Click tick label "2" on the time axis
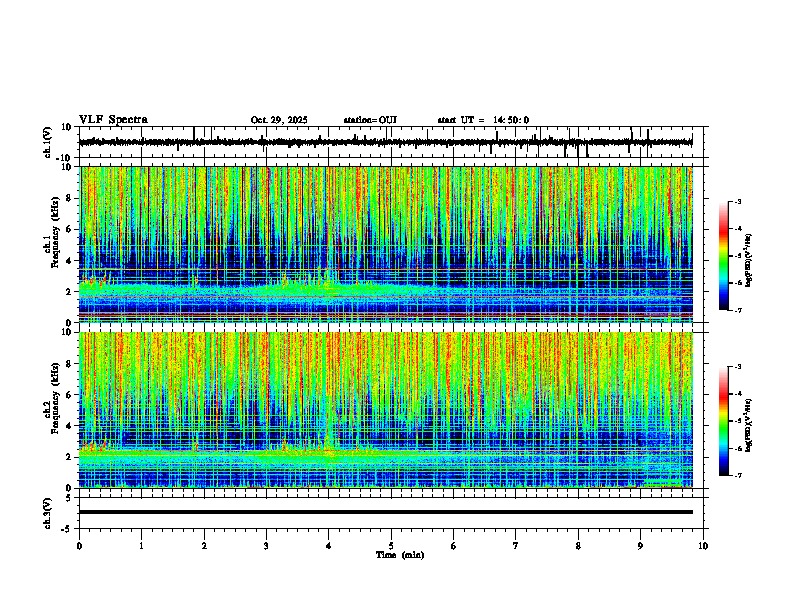The width and height of the screenshot is (792, 612). pyautogui.click(x=204, y=546)
